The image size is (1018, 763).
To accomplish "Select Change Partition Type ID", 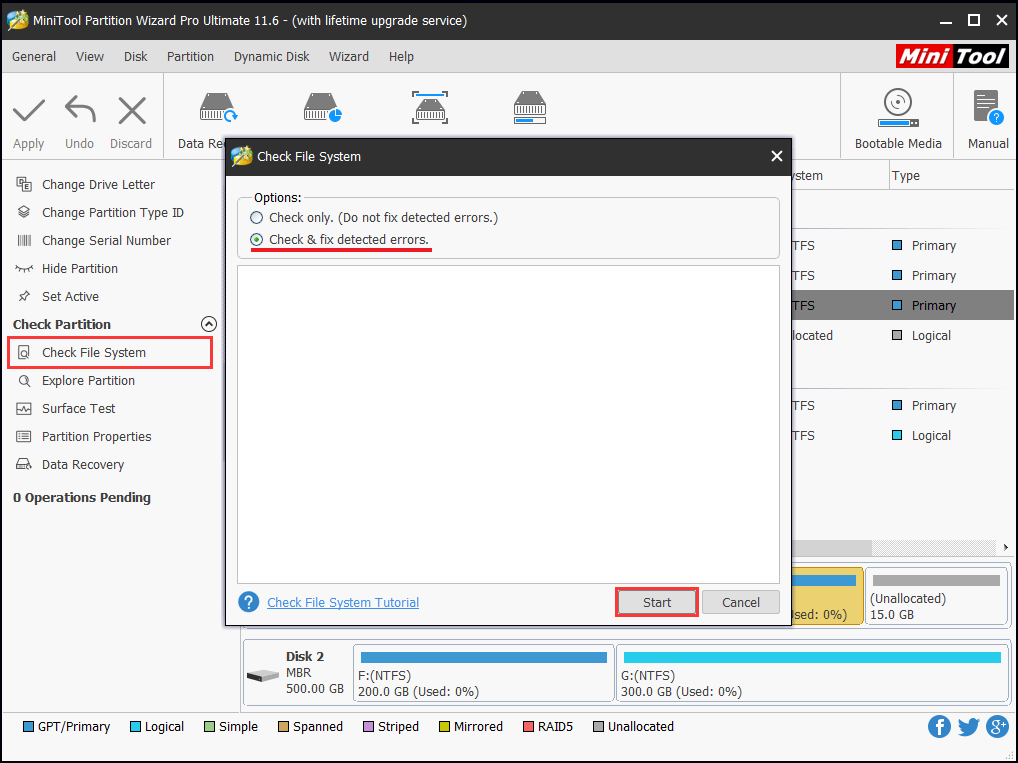I will click(112, 212).
